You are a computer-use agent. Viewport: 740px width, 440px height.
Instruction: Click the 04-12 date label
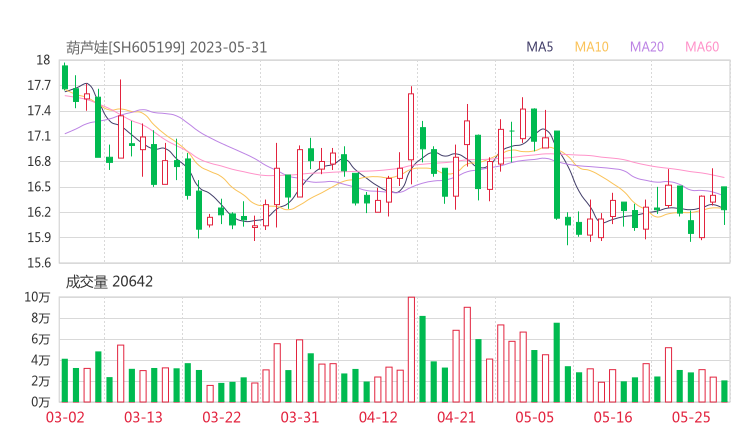pos(378,417)
